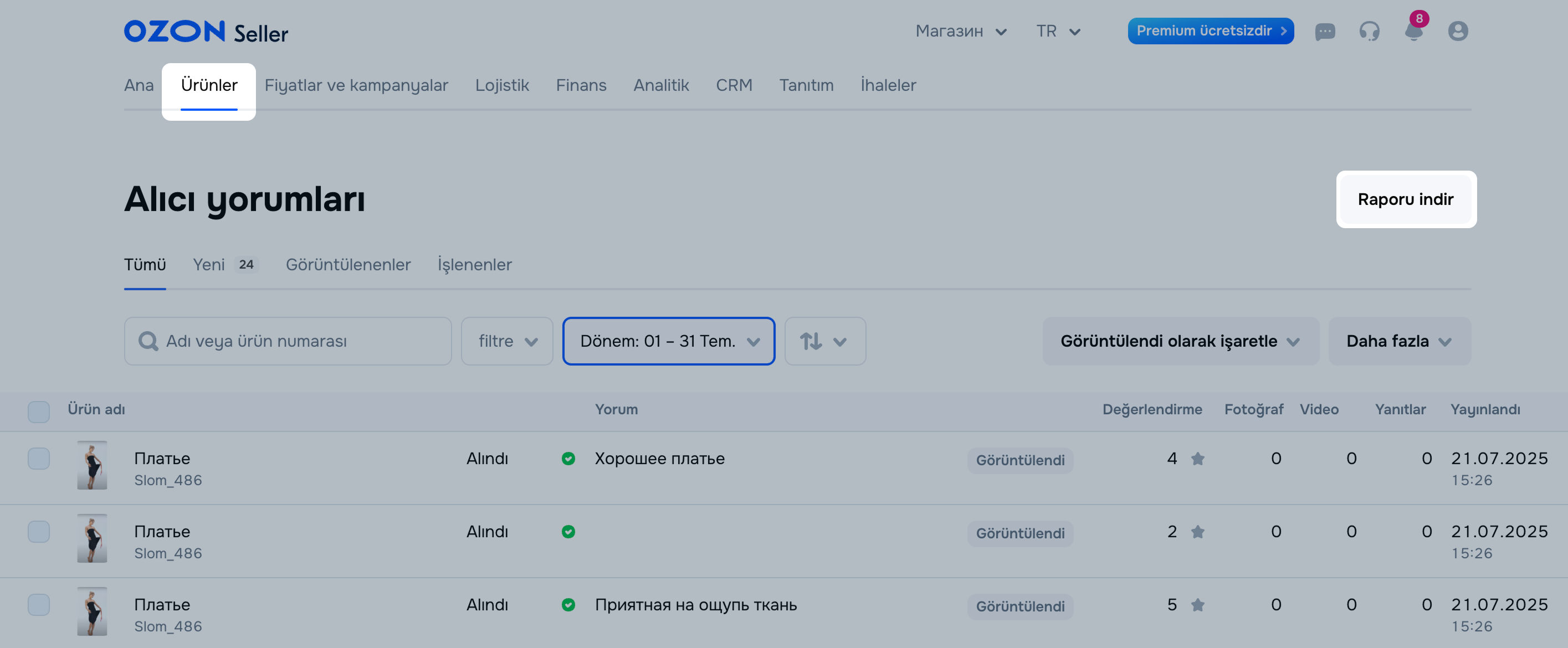Switch to the Tümü tab
Screen dimensions: 1568x648
[x=145, y=265]
